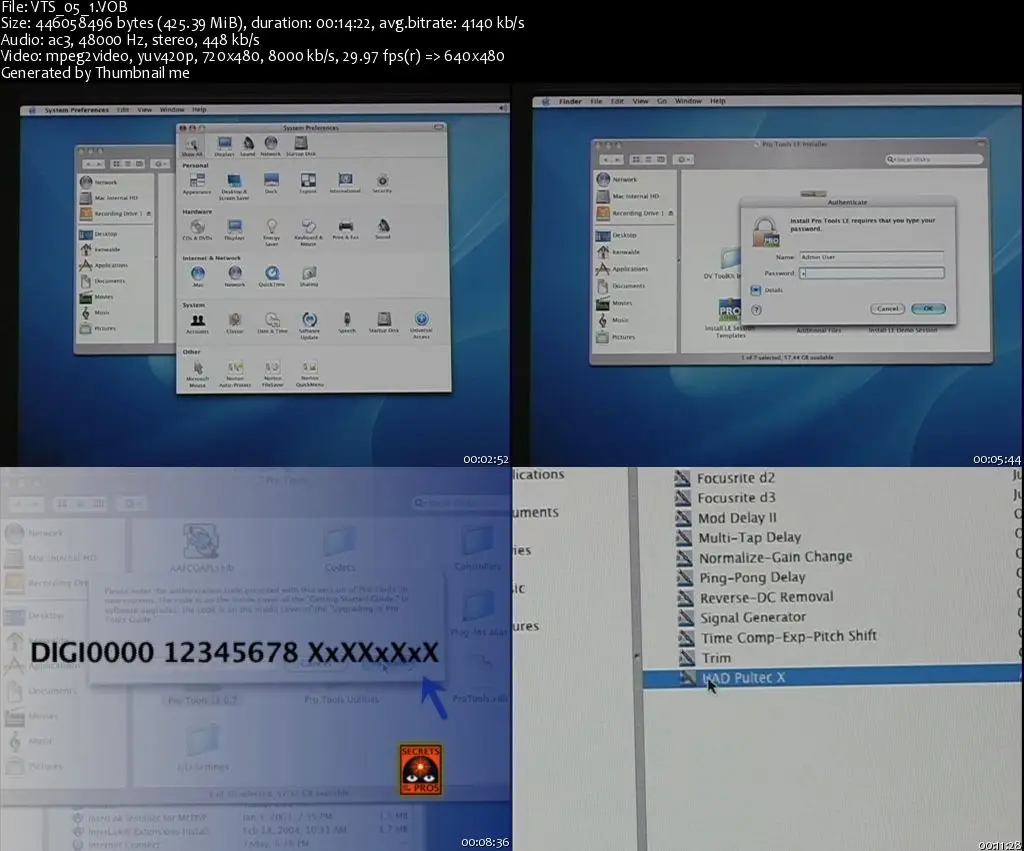
Task: Open Network under Internet & Network section
Action: pos(235,276)
